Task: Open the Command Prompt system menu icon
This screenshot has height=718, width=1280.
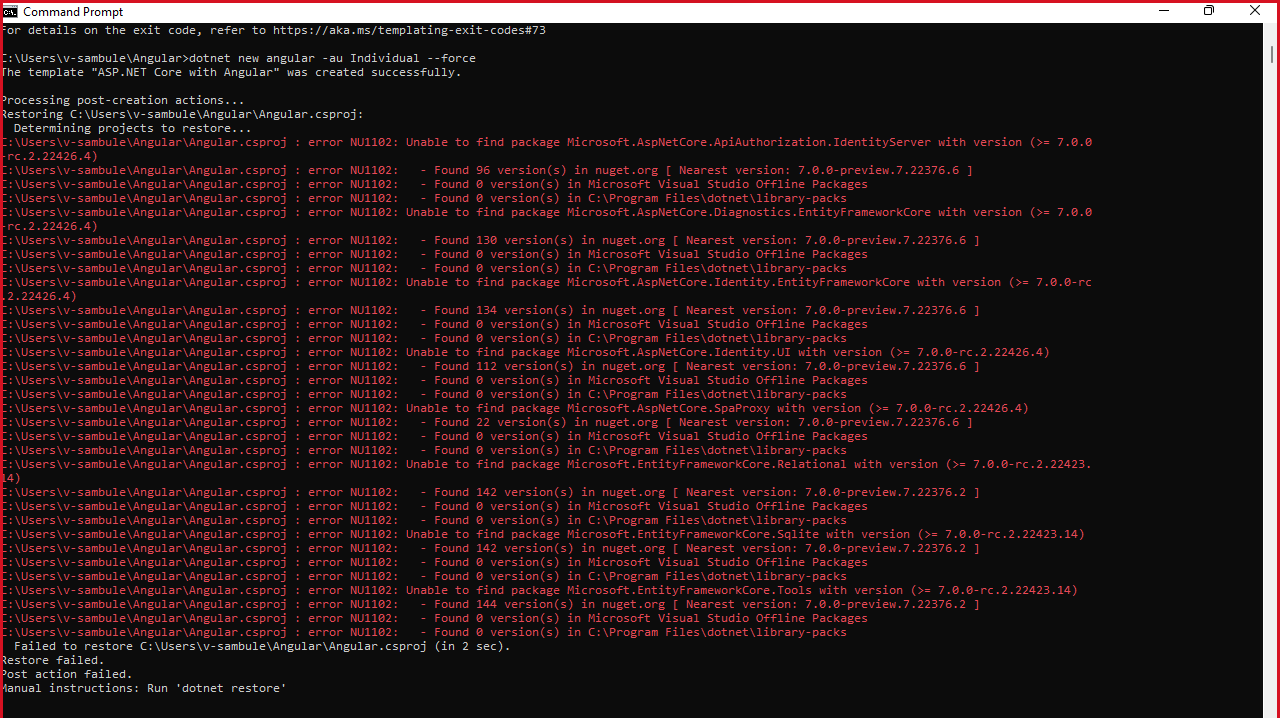Action: [x=10, y=11]
